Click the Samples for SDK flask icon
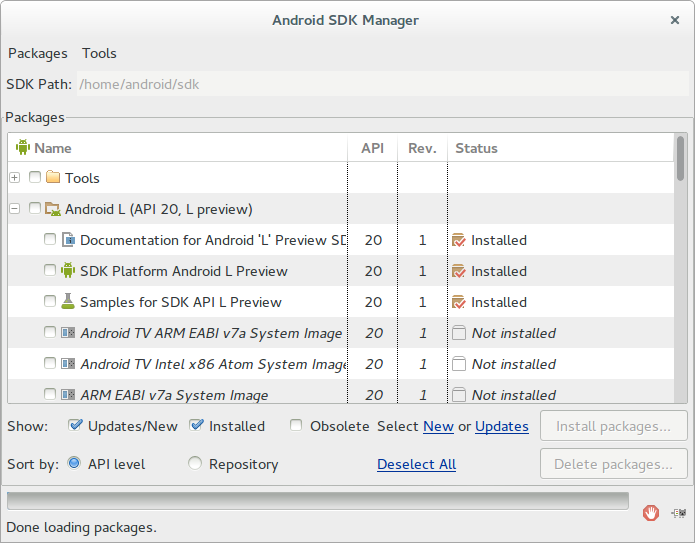695x543 pixels. 68,301
